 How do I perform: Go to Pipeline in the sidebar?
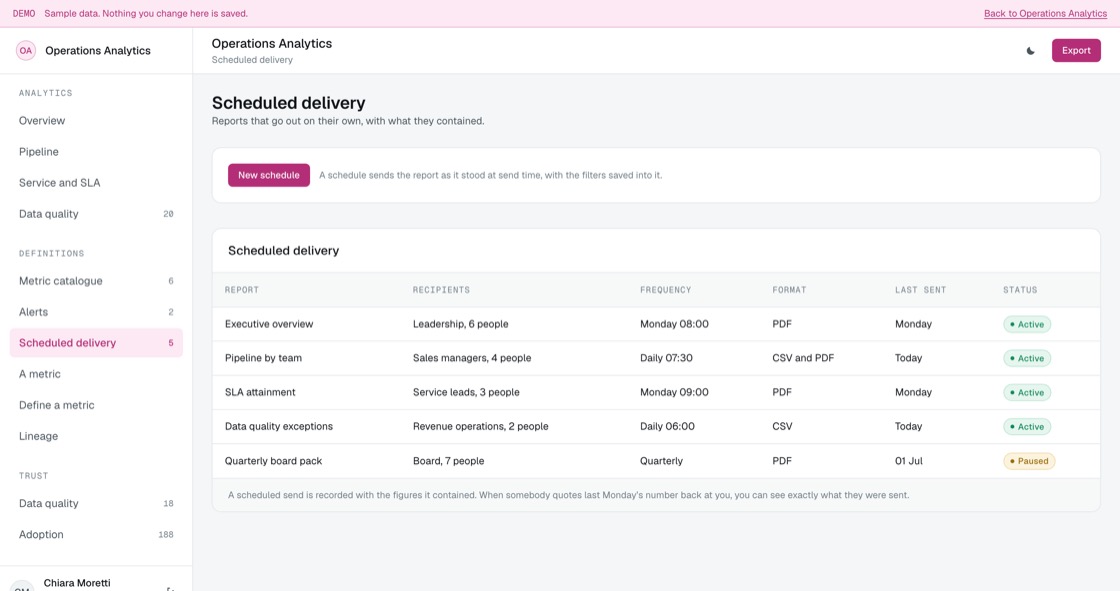click(96, 152)
